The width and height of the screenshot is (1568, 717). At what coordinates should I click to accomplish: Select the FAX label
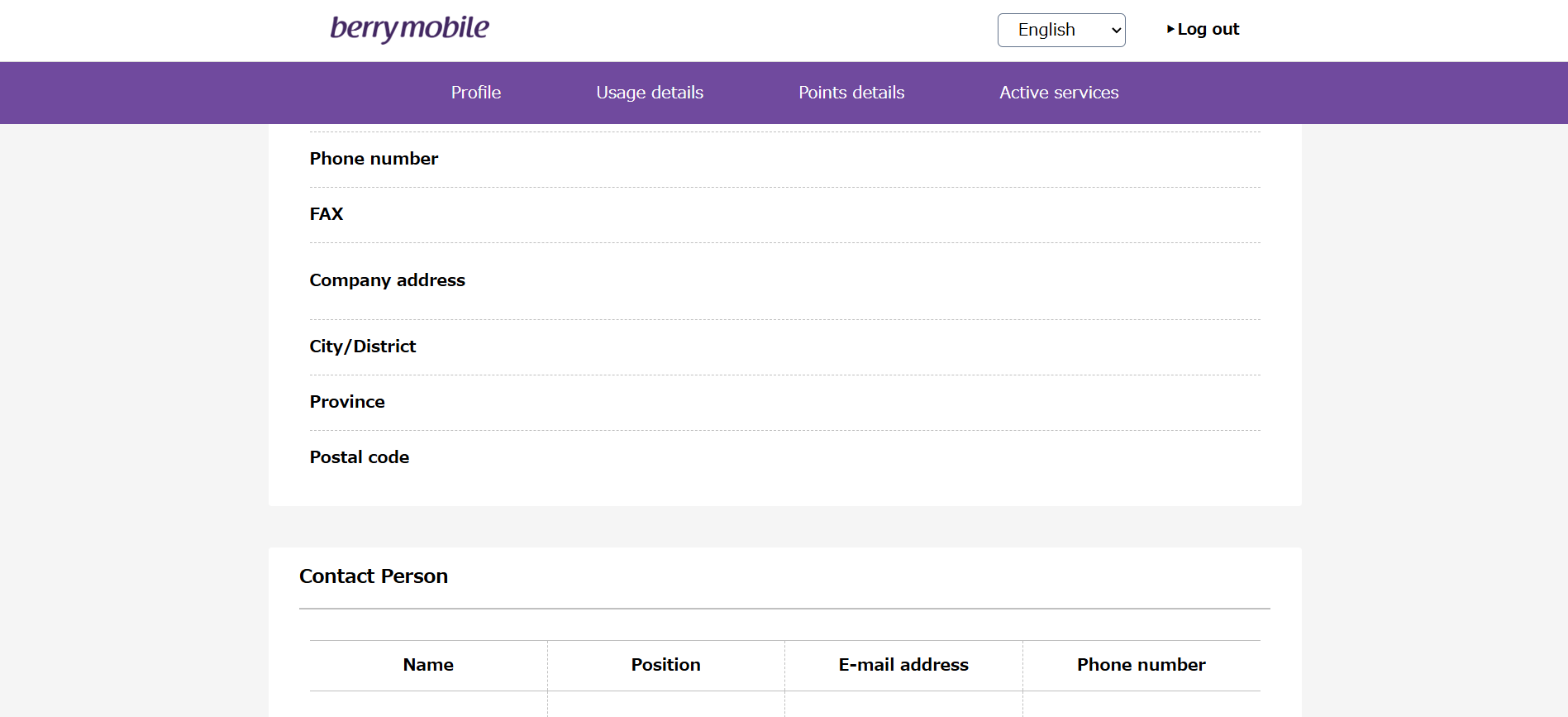pos(326,214)
